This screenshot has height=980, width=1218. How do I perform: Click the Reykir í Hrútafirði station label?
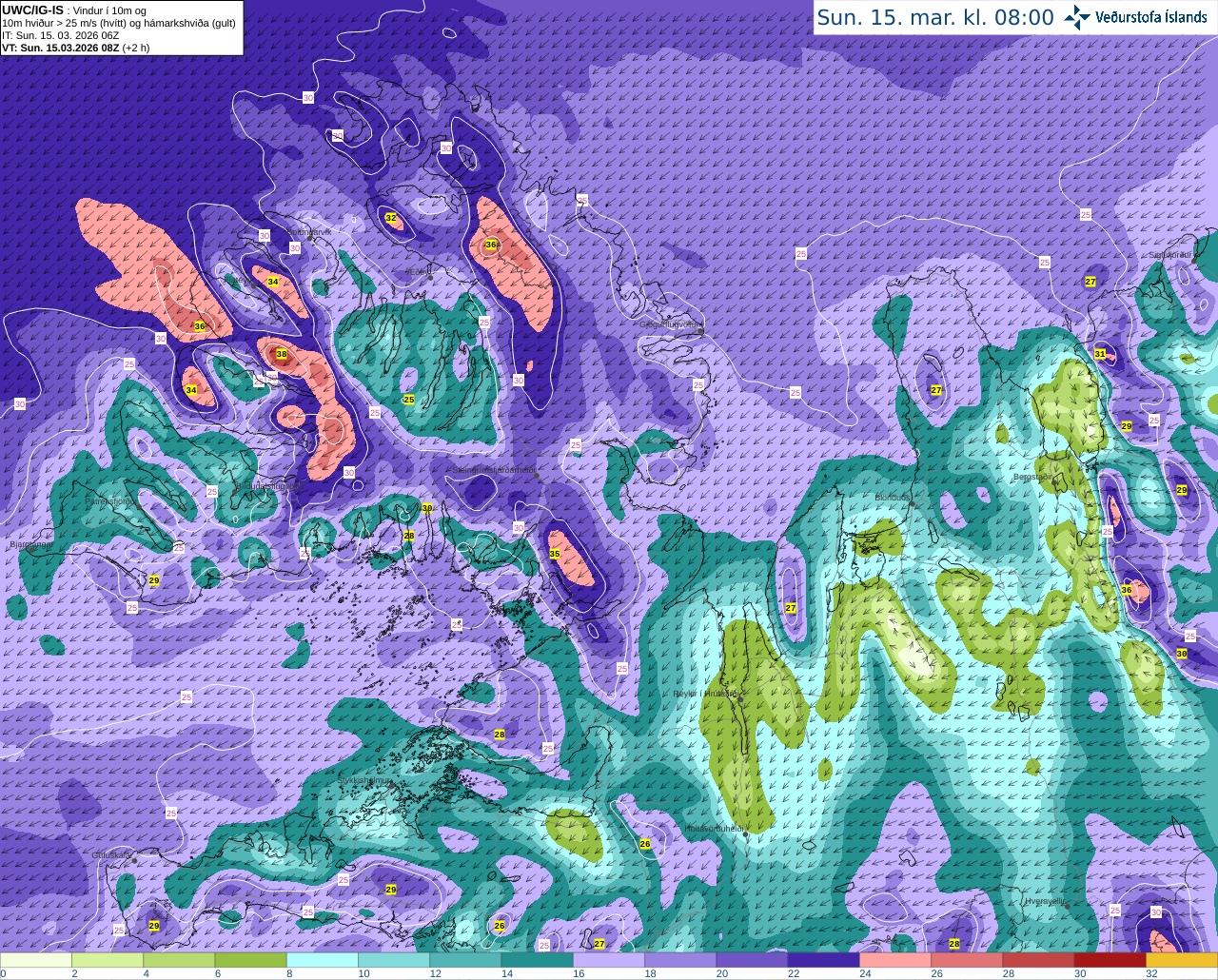pos(705,694)
